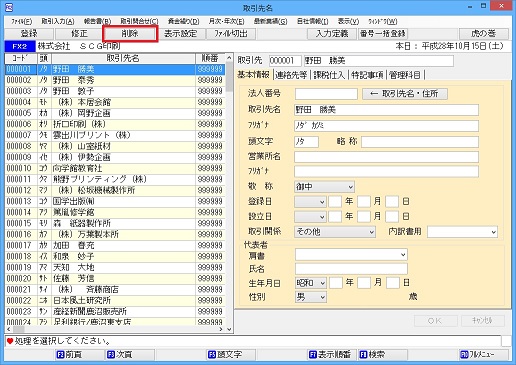
Task: Open search with the F8 検索 button
Action: [x=382, y=354]
